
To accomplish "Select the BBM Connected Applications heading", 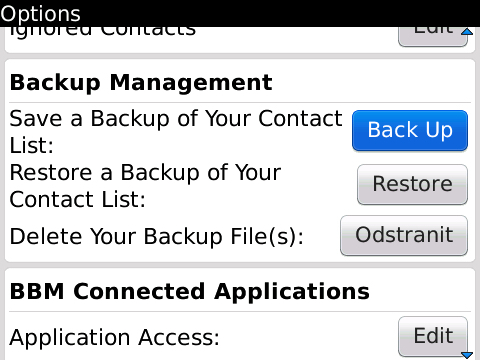I will (190, 291).
